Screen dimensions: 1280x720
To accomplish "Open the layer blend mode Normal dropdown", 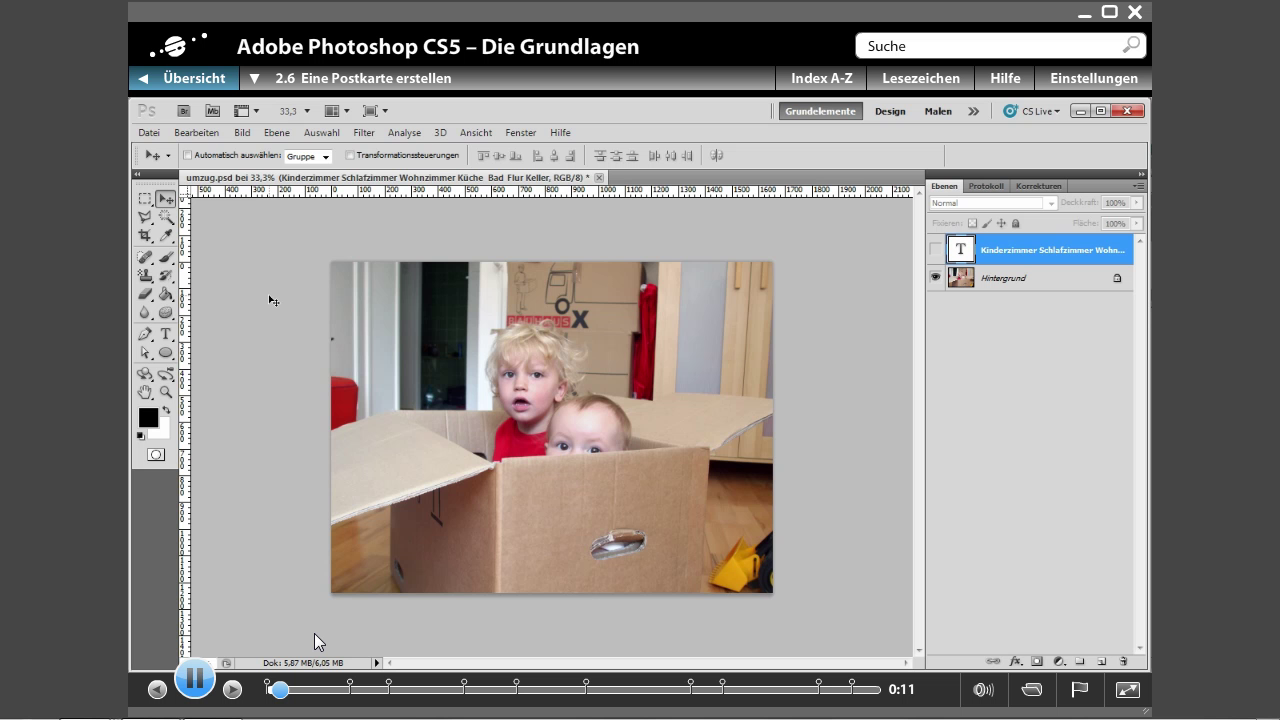I will (993, 203).
